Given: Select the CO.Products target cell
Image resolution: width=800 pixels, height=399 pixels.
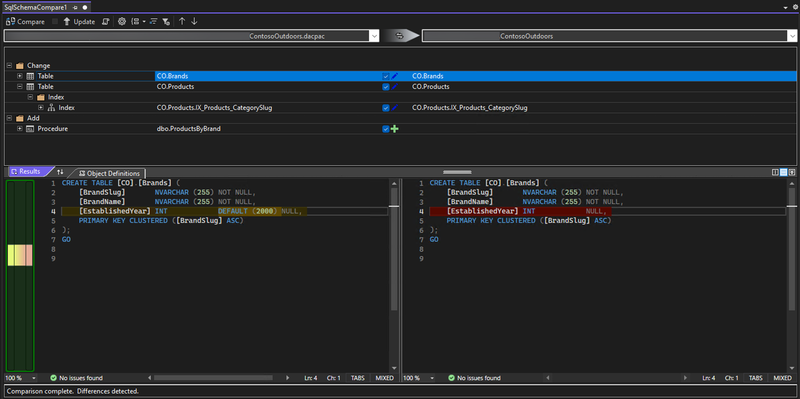Looking at the screenshot, I should 431,87.
